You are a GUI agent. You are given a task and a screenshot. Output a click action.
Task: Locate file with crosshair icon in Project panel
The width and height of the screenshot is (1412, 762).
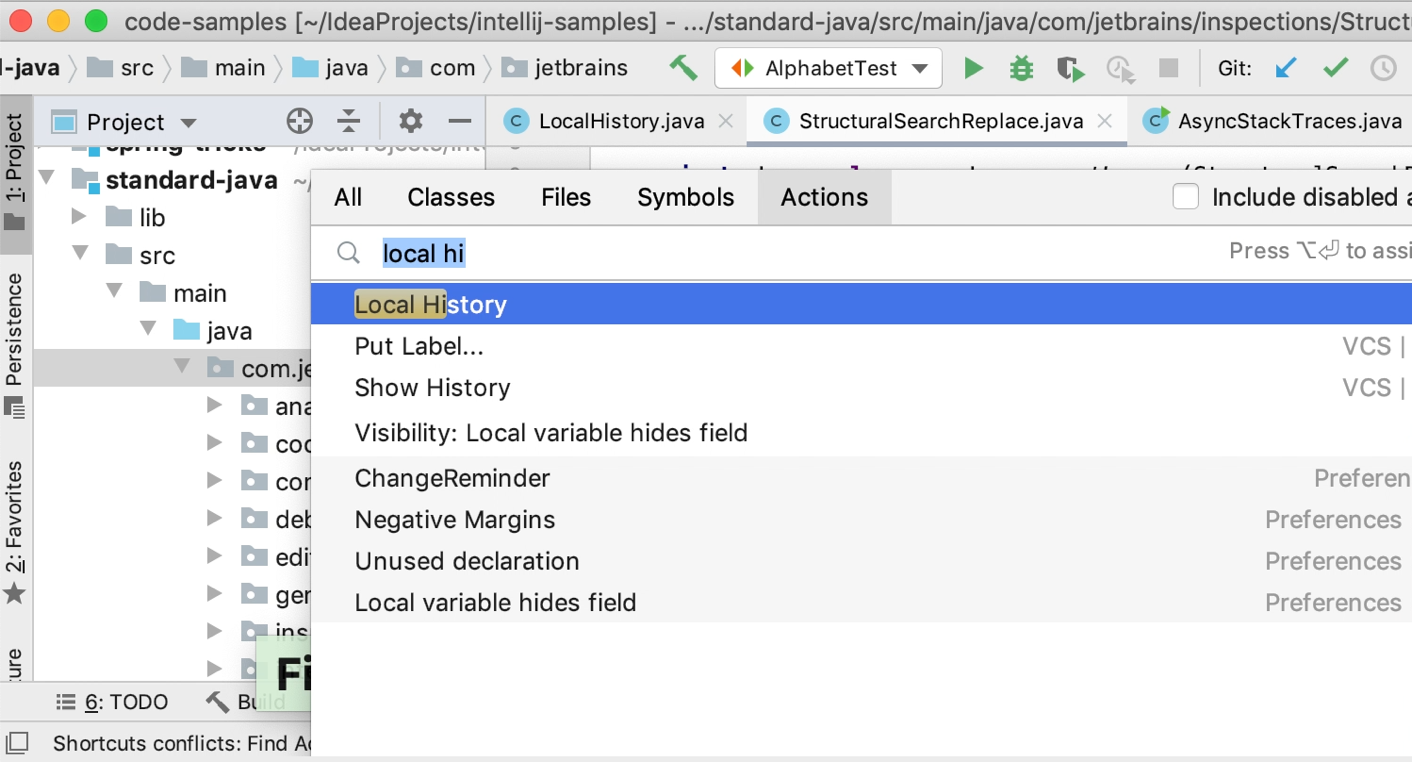click(299, 122)
